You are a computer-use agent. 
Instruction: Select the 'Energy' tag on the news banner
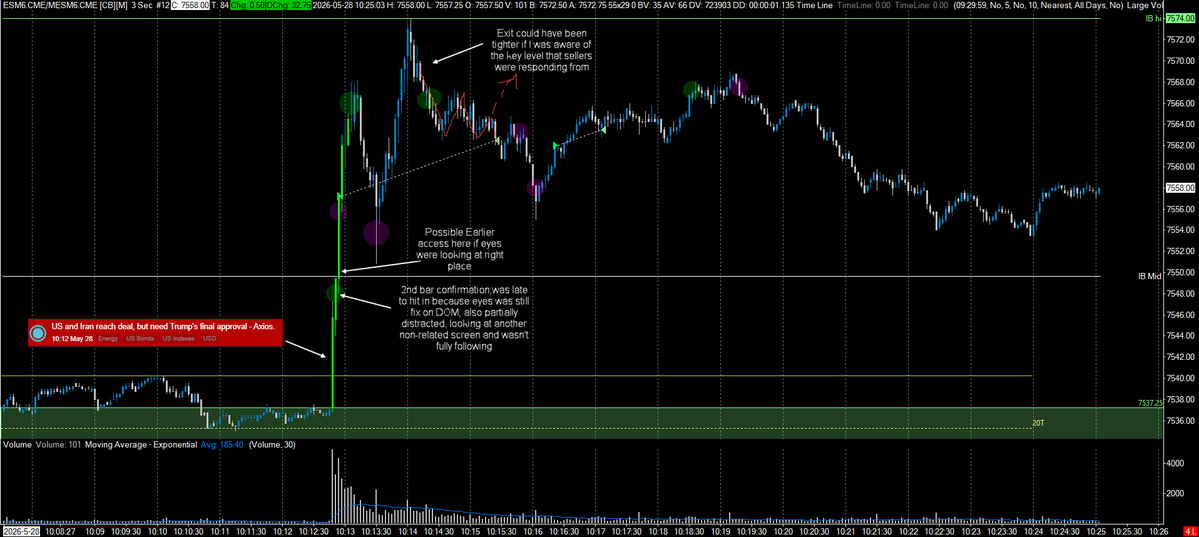(x=108, y=338)
